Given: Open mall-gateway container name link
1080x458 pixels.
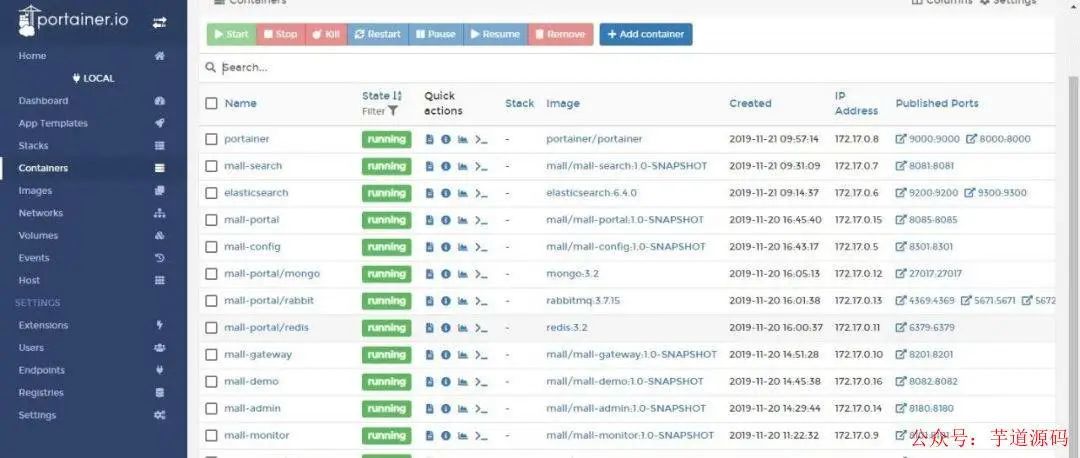Looking at the screenshot, I should click(x=258, y=355).
